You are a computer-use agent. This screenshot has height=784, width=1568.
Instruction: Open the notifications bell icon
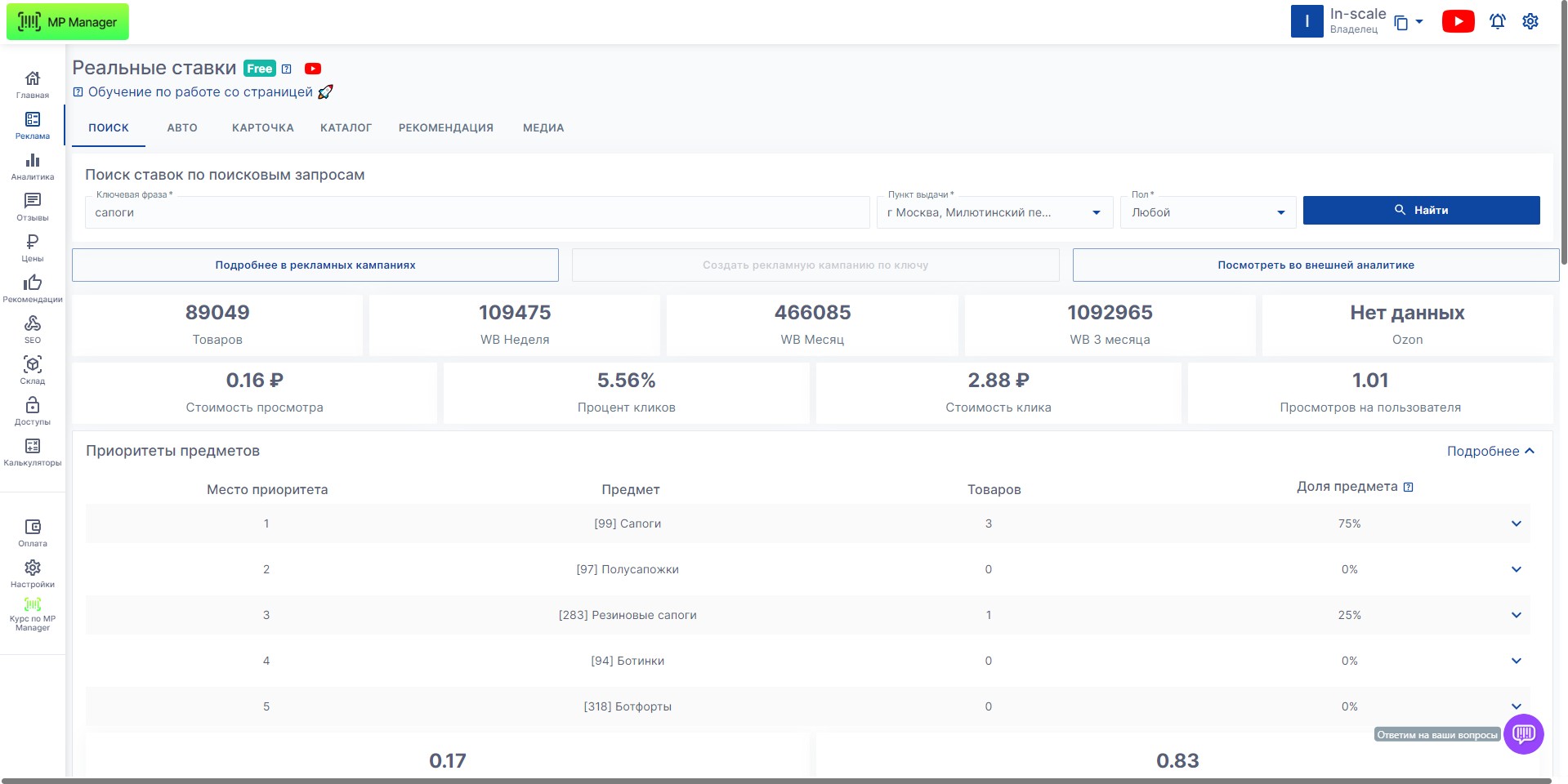pyautogui.click(x=1497, y=22)
